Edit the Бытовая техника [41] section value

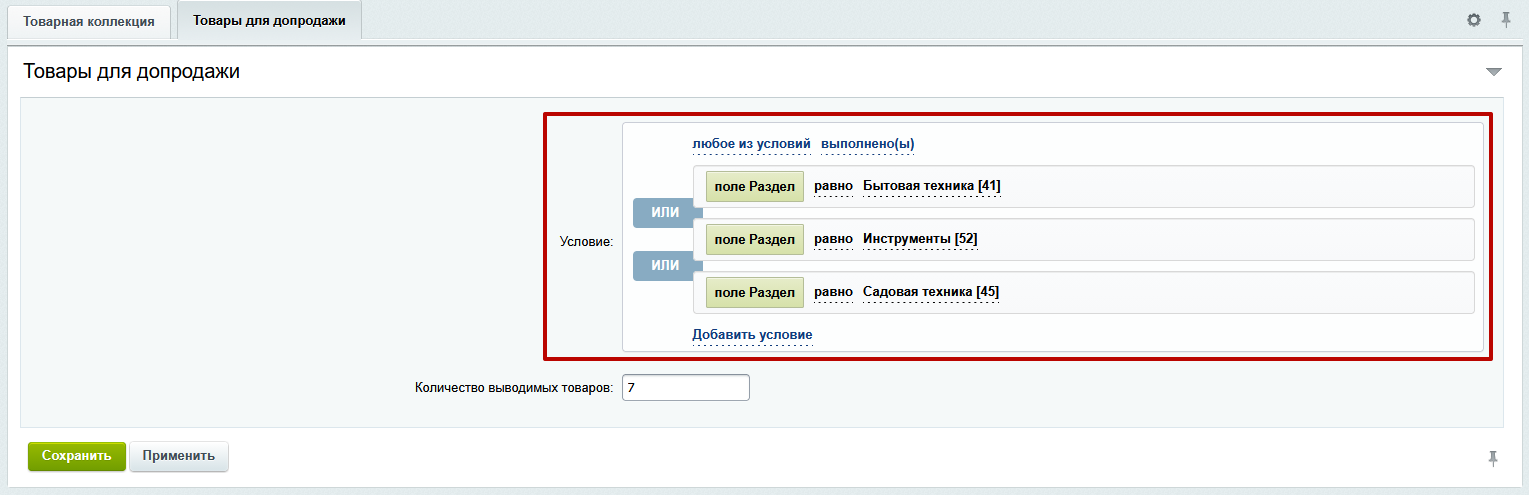[931, 186]
